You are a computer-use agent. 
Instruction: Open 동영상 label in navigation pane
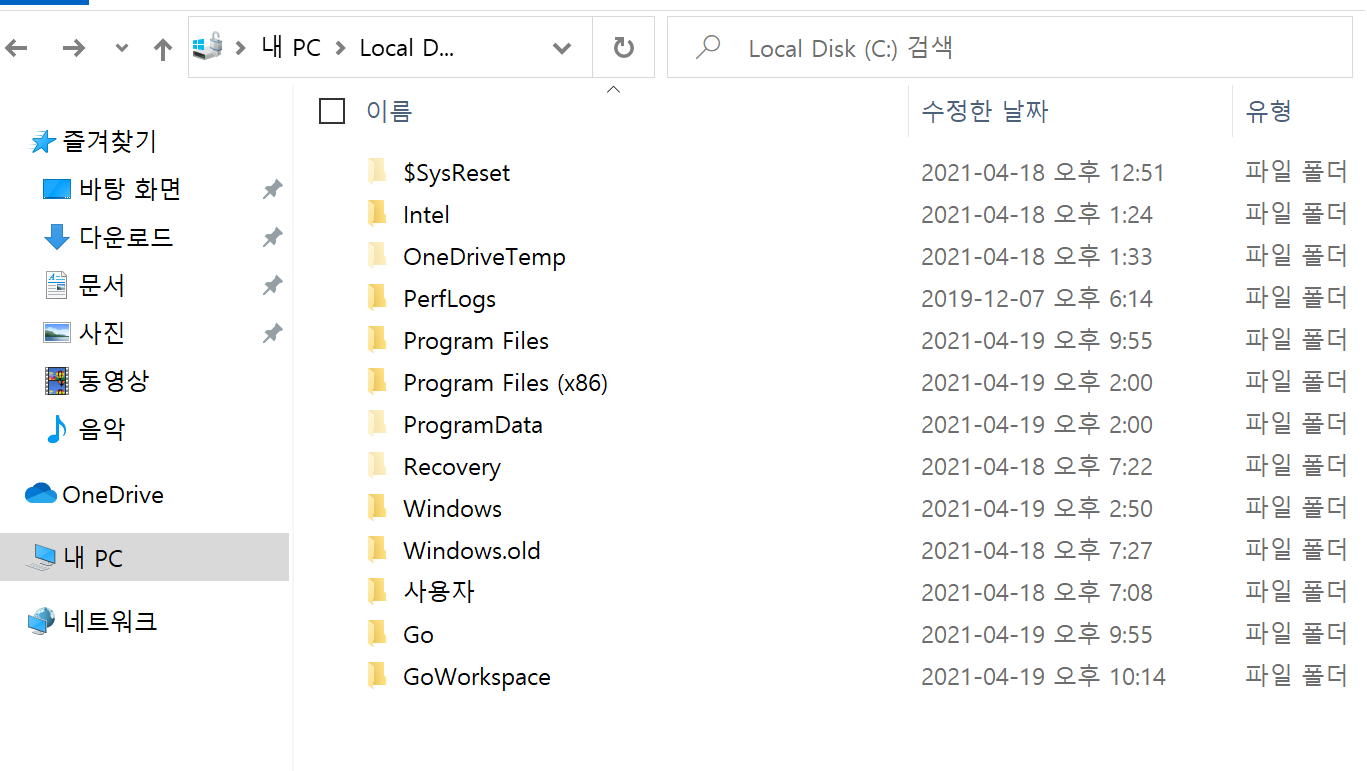click(114, 380)
